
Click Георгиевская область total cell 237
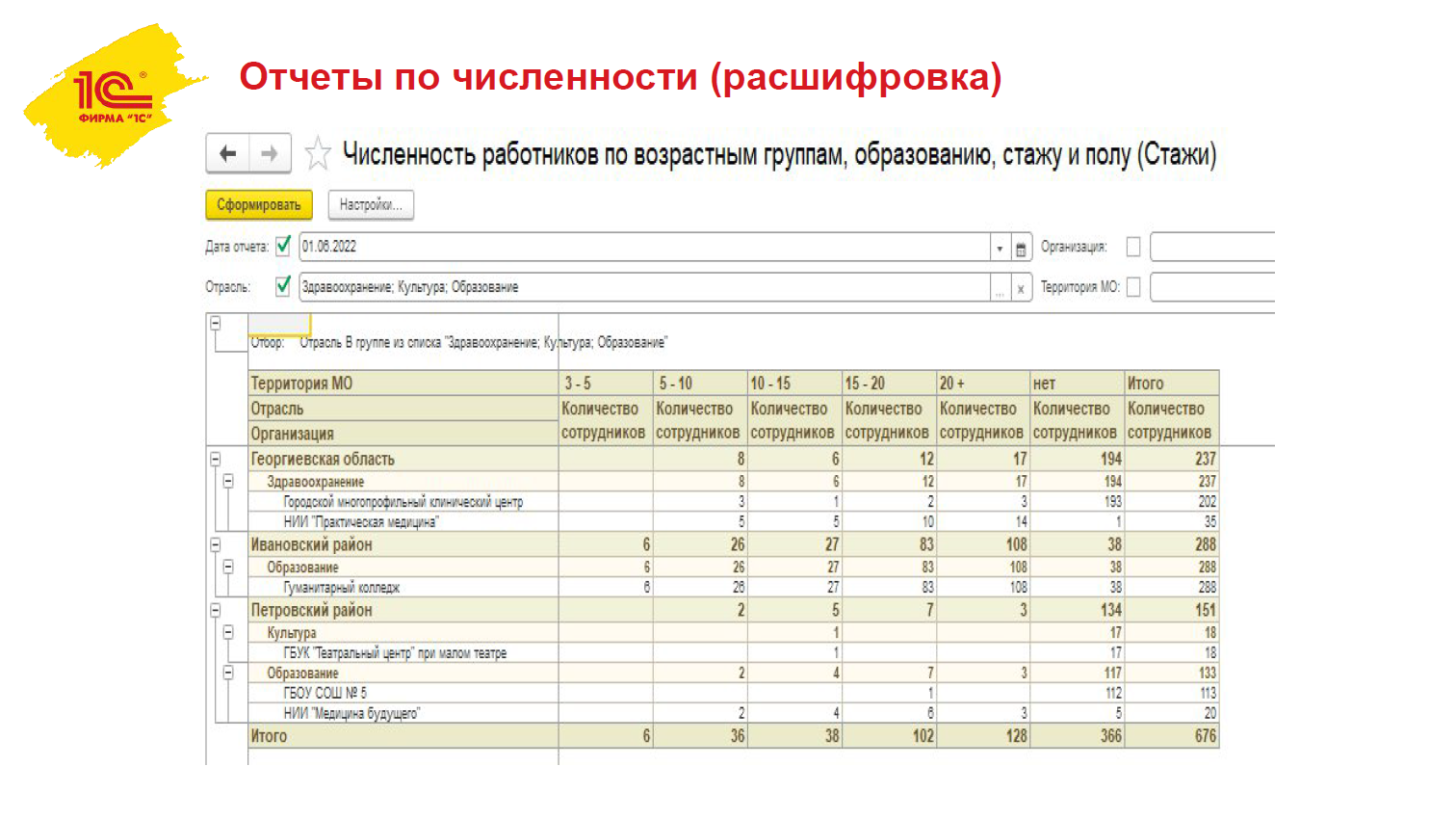point(1171,460)
